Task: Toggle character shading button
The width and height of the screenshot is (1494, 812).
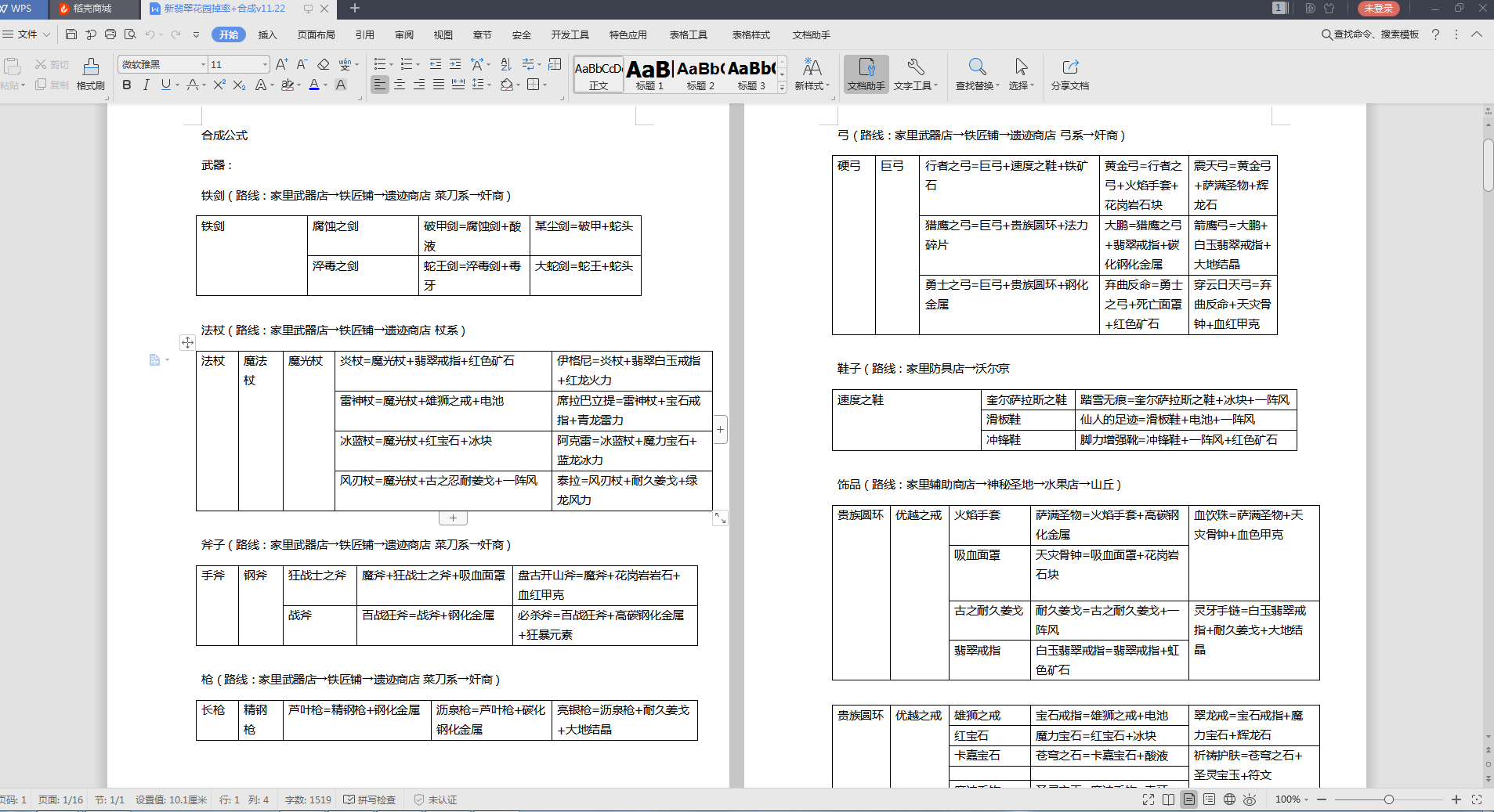Action: (341, 85)
